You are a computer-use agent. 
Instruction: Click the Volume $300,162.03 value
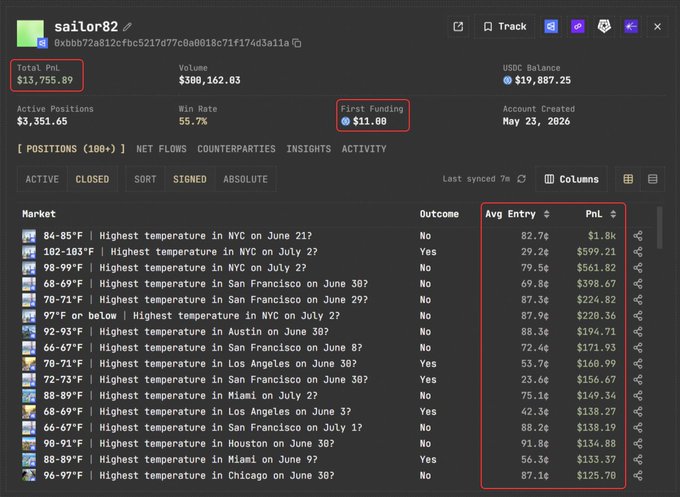209,80
